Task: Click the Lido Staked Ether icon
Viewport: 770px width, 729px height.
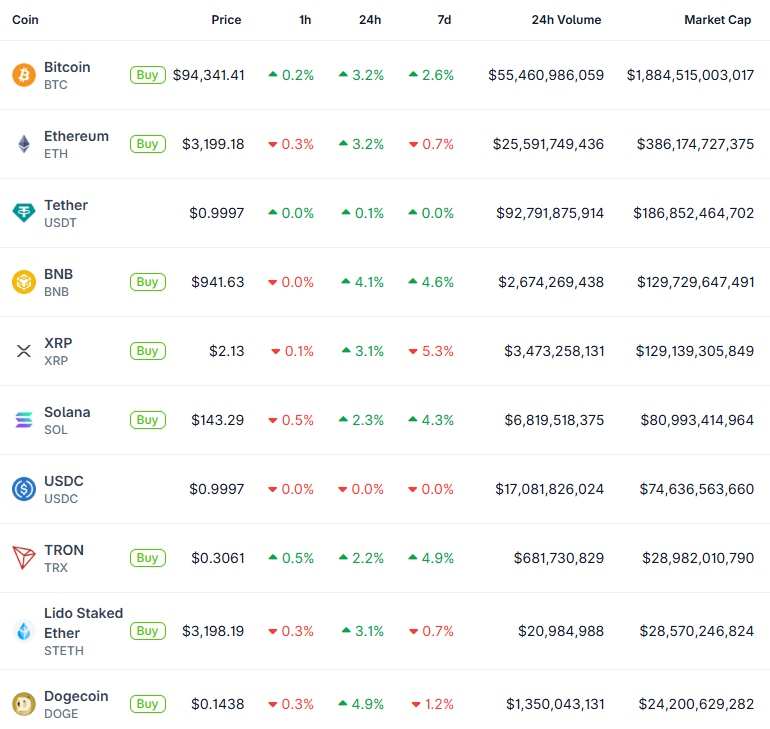Action: [23, 631]
